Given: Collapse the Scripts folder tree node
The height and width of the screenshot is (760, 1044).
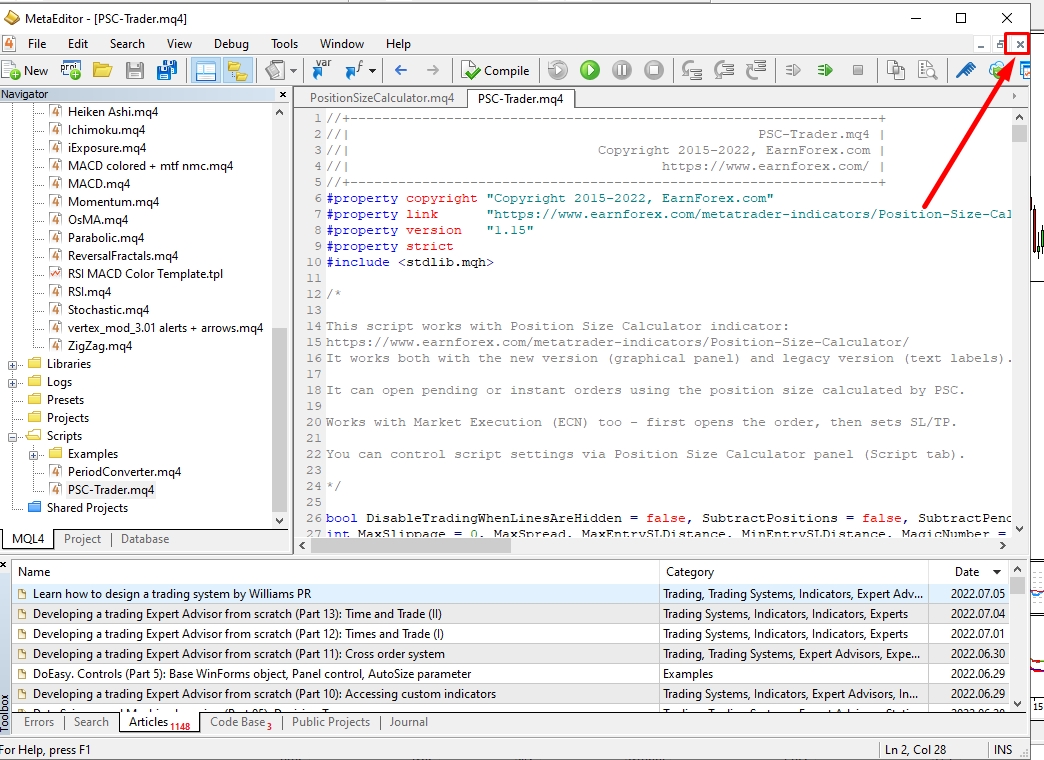Looking at the screenshot, I should (14, 436).
